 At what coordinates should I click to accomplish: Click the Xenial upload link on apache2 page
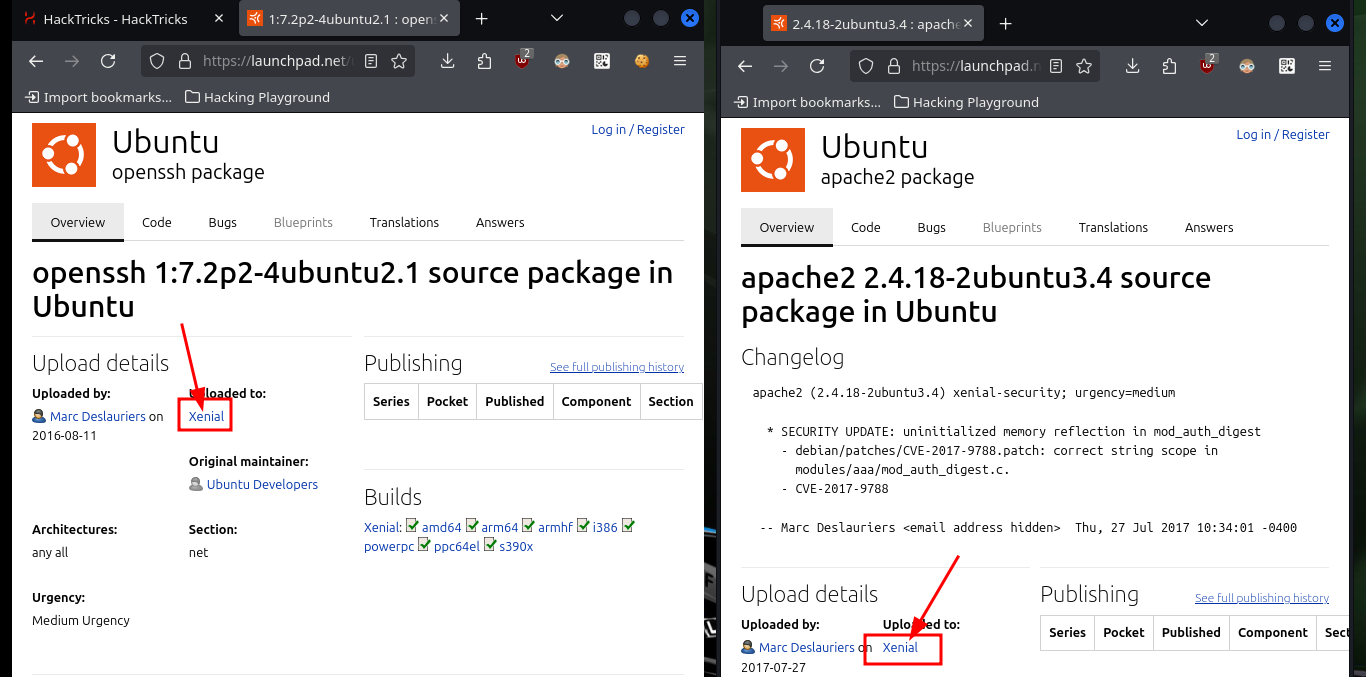click(x=900, y=647)
